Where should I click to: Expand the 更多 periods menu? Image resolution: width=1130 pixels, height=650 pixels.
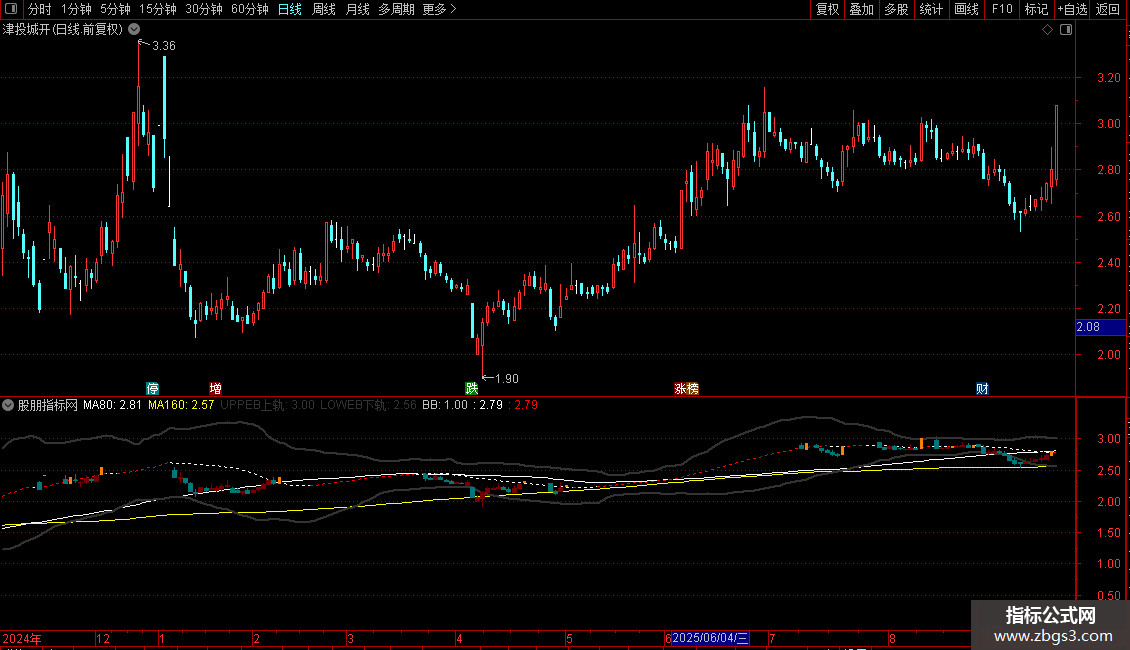coord(439,9)
